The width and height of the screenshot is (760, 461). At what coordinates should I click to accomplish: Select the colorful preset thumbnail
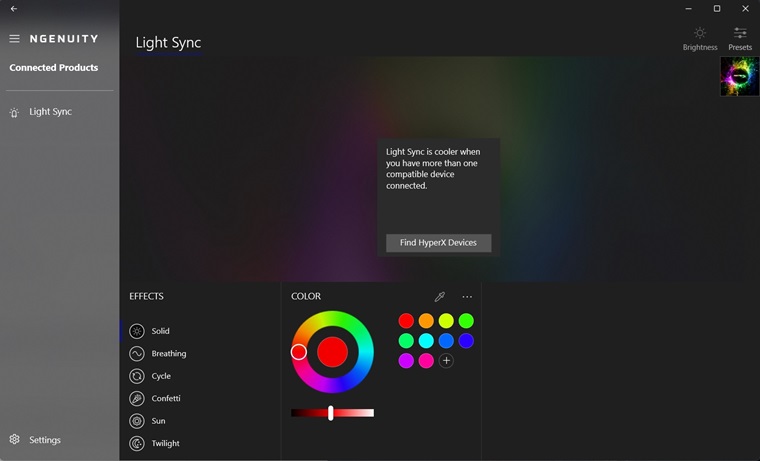point(740,76)
